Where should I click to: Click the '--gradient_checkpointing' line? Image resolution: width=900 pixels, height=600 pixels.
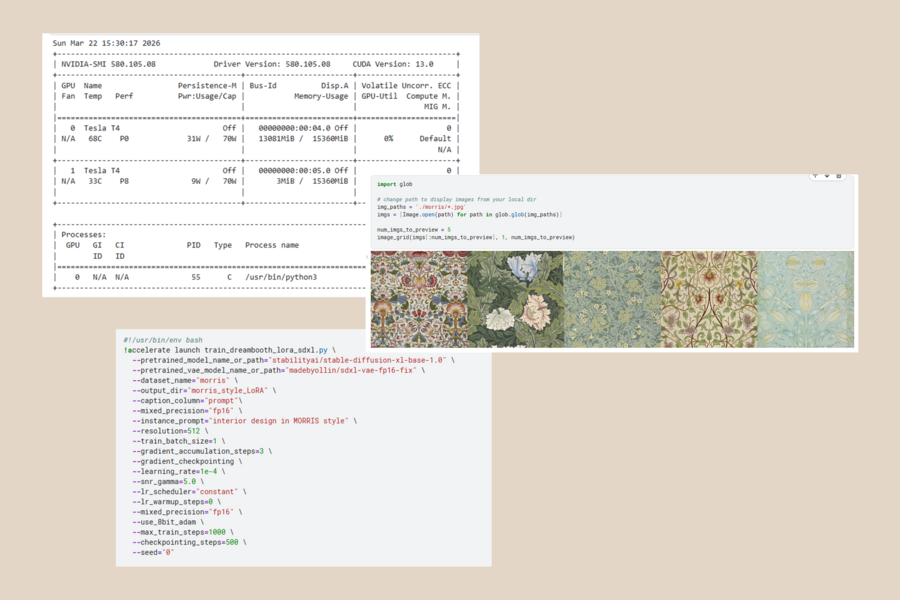(x=187, y=462)
